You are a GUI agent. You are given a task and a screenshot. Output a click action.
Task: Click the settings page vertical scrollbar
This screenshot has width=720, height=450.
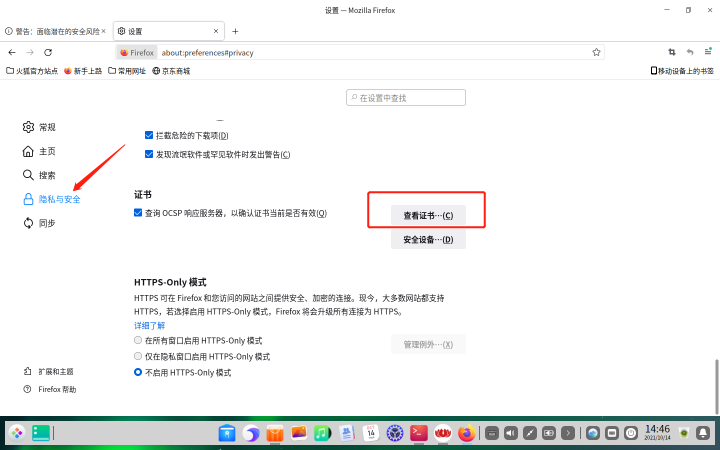click(x=716, y=386)
